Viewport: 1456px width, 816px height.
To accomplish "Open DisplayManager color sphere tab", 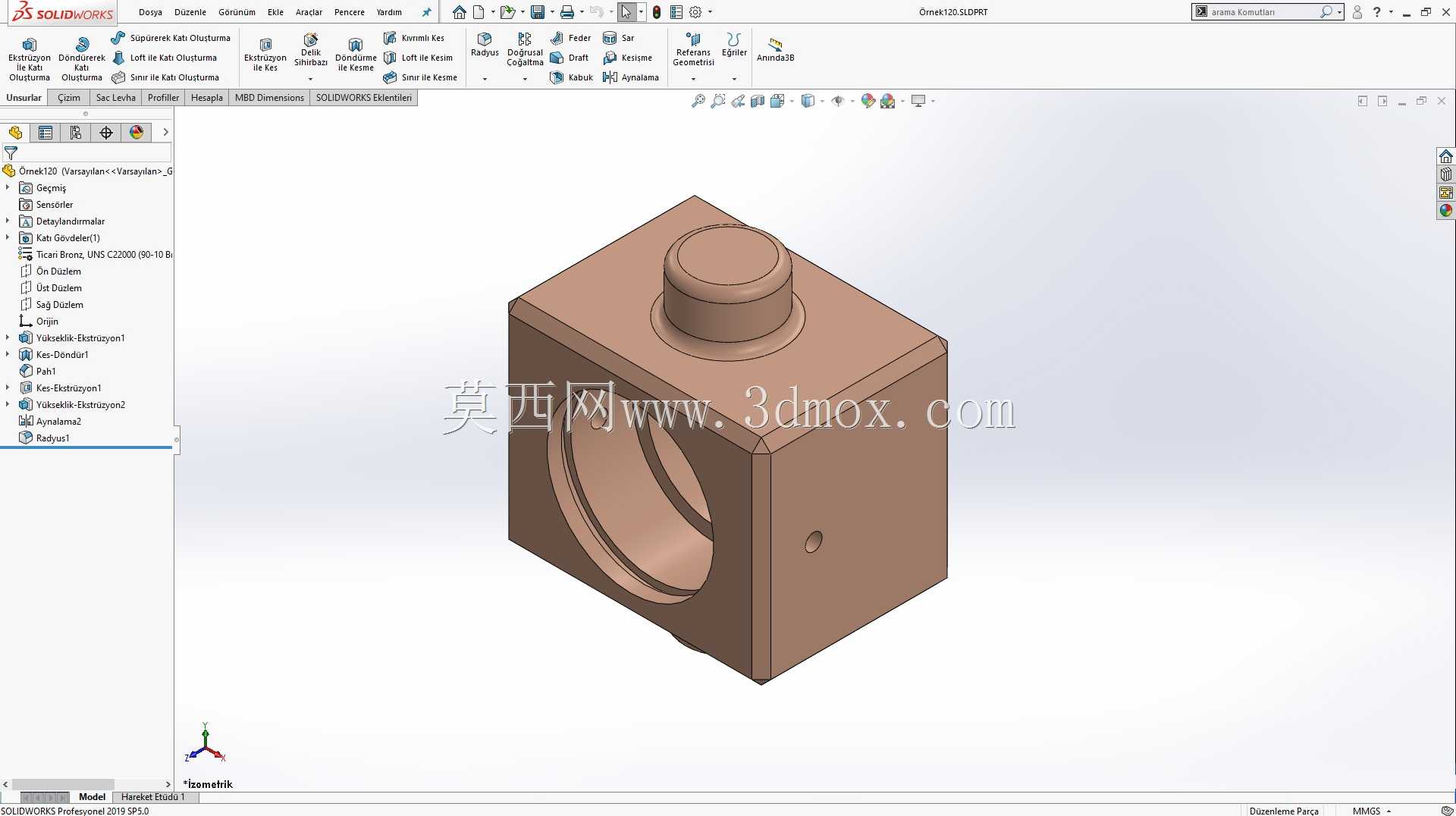I will 136,133.
